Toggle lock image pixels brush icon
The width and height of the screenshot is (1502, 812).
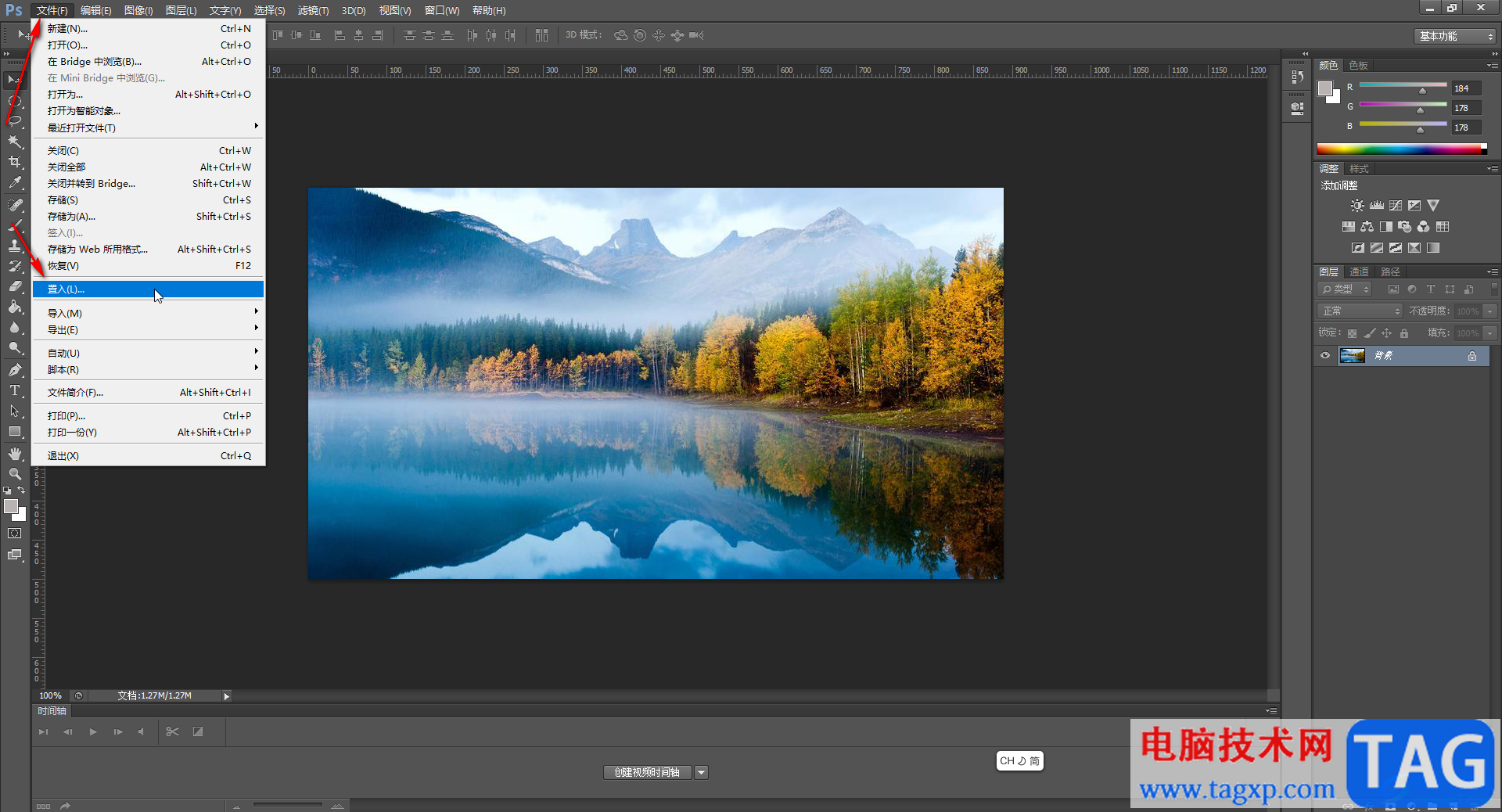pyautogui.click(x=1370, y=333)
